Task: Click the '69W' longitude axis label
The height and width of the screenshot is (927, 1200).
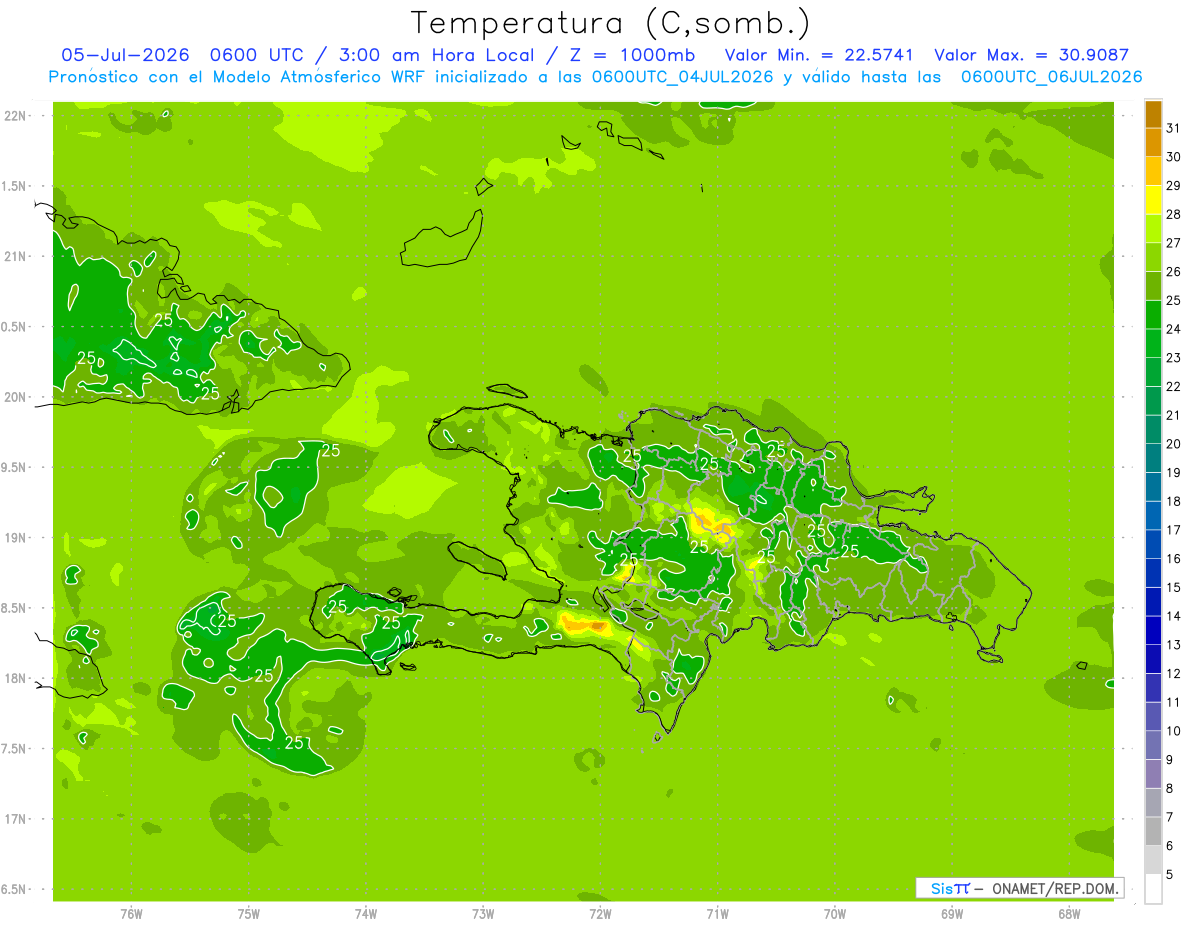Action: click(952, 914)
